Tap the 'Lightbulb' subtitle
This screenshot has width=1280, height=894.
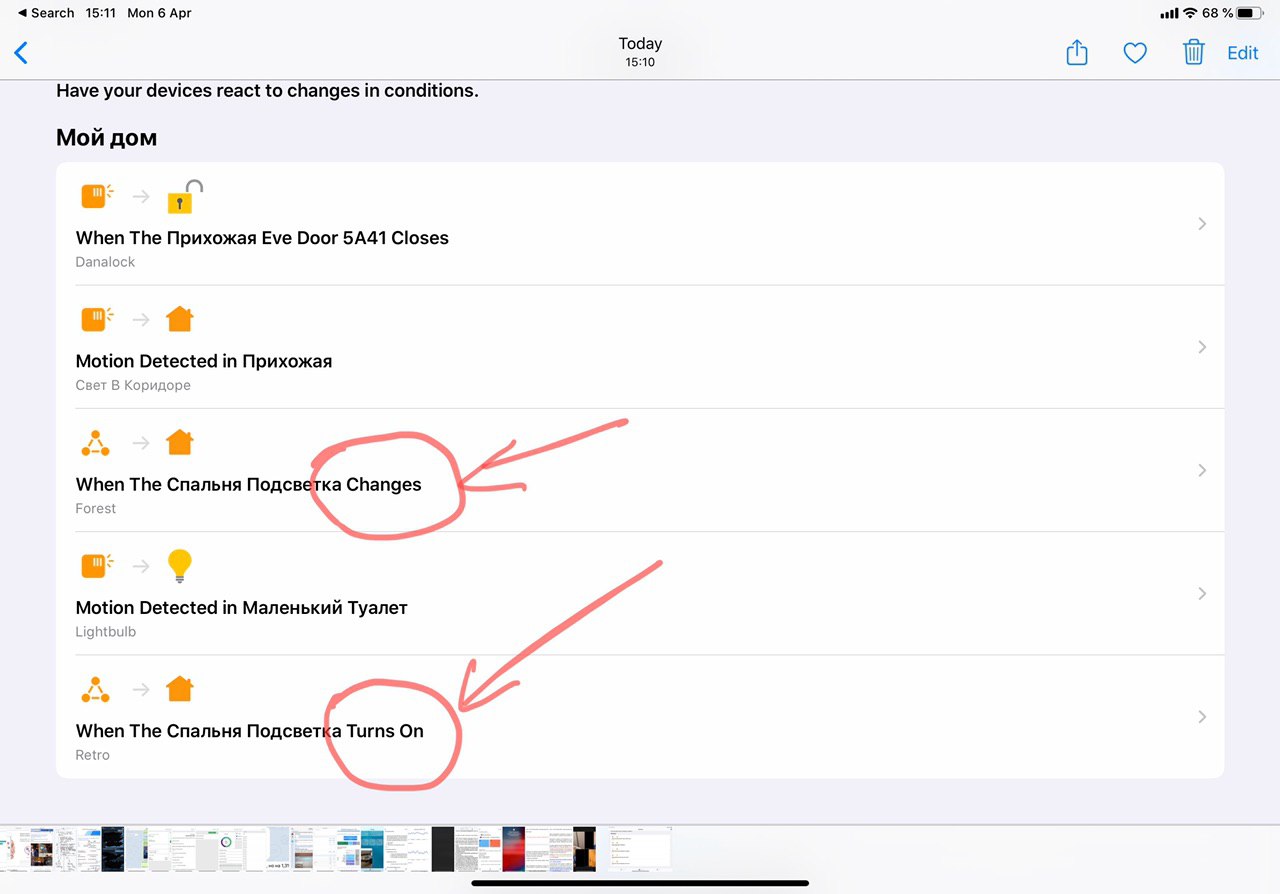[x=106, y=632]
